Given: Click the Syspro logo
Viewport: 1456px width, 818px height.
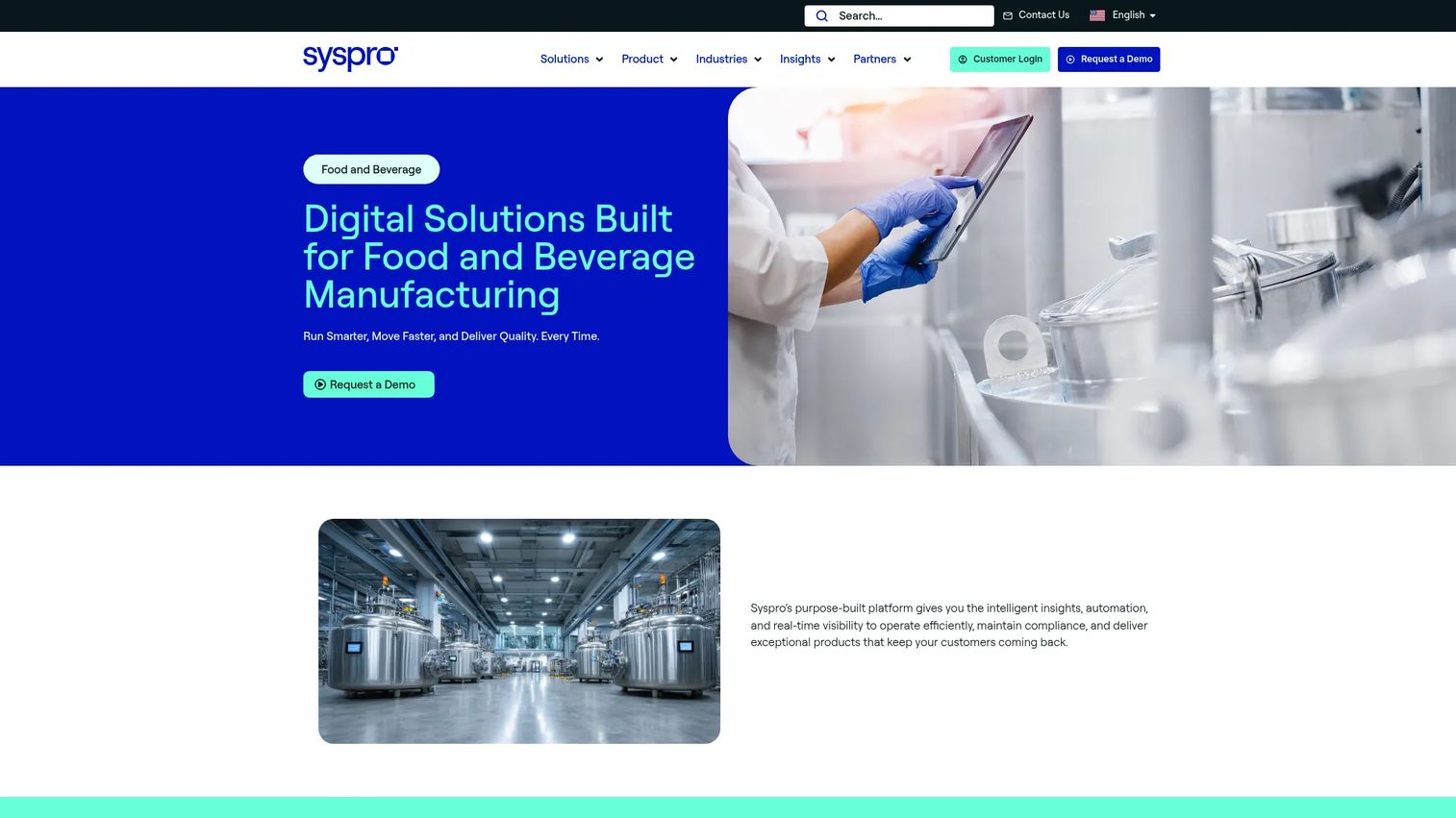Looking at the screenshot, I should [350, 58].
